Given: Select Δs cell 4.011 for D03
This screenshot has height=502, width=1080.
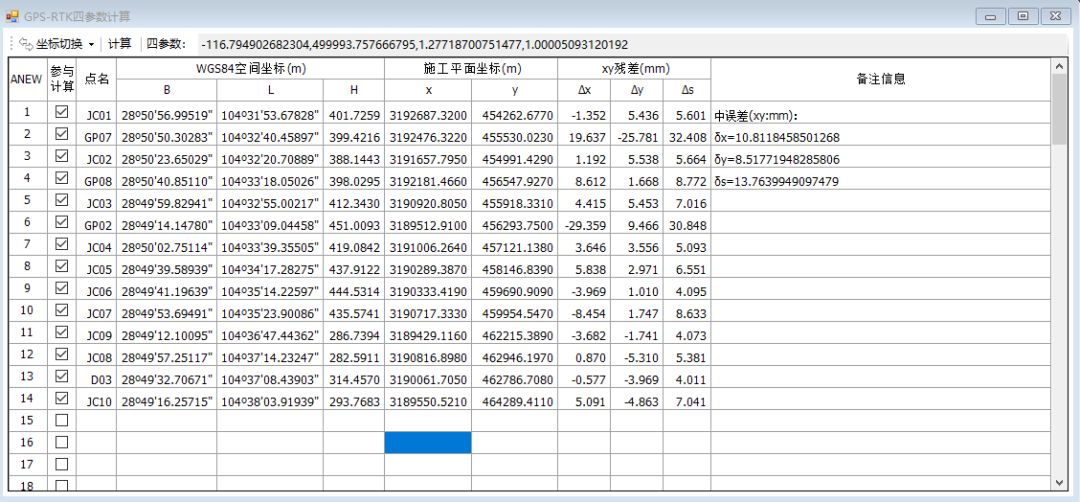Looking at the screenshot, I should [687, 379].
